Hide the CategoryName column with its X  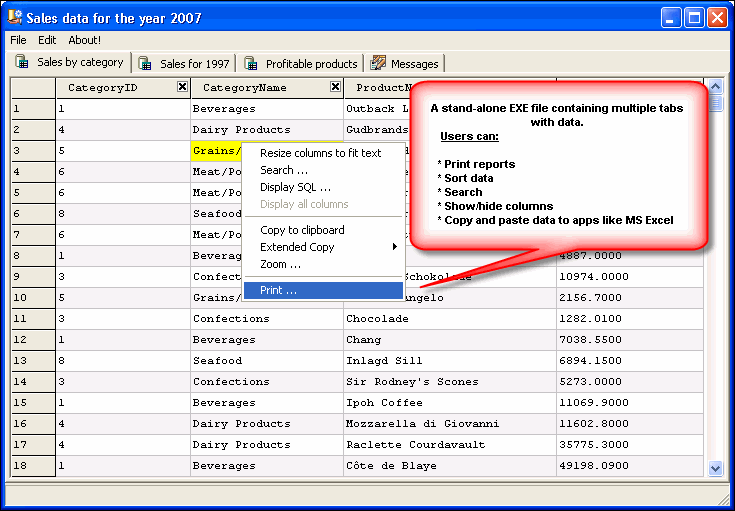pos(335,86)
